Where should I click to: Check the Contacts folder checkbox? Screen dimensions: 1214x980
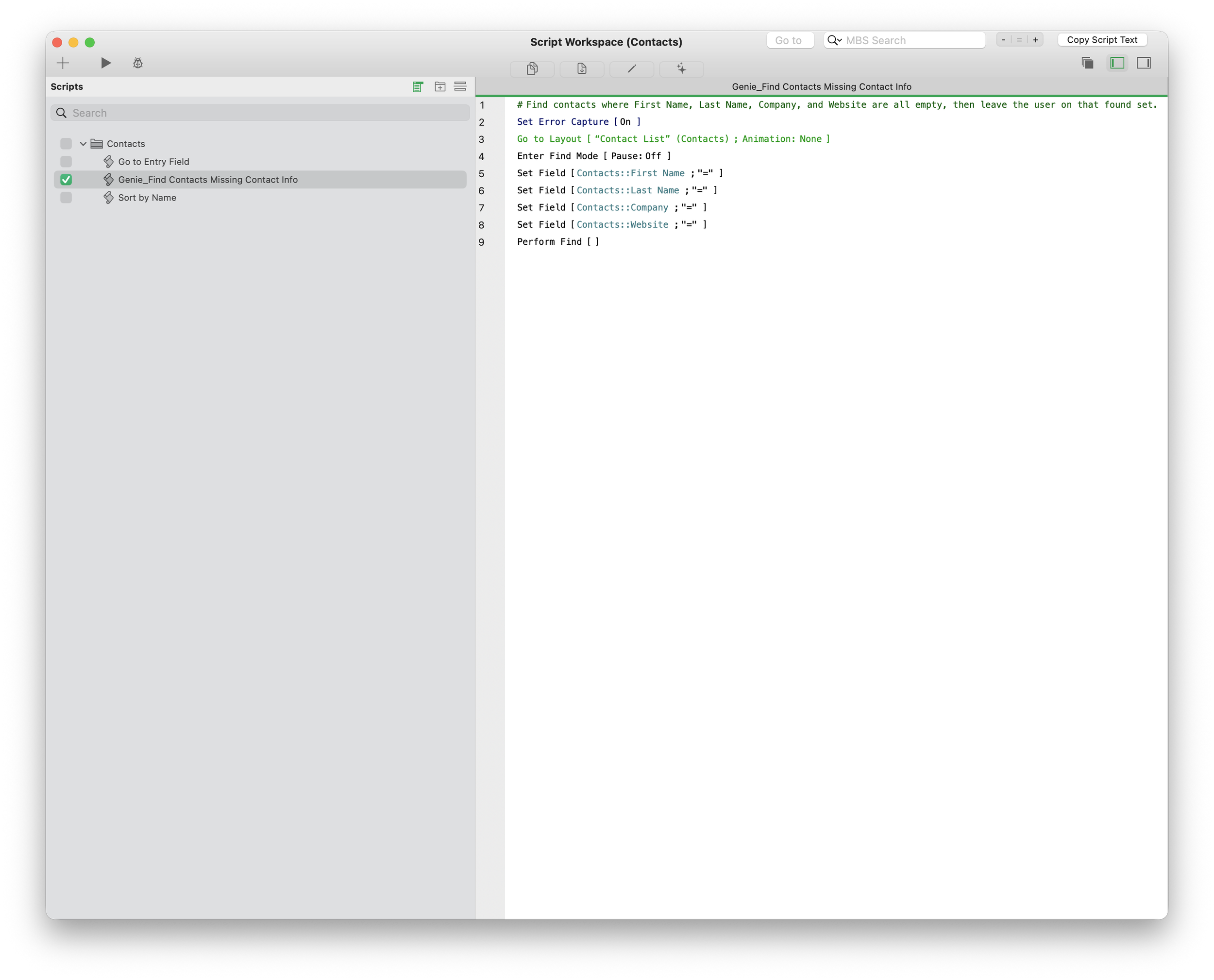(66, 143)
